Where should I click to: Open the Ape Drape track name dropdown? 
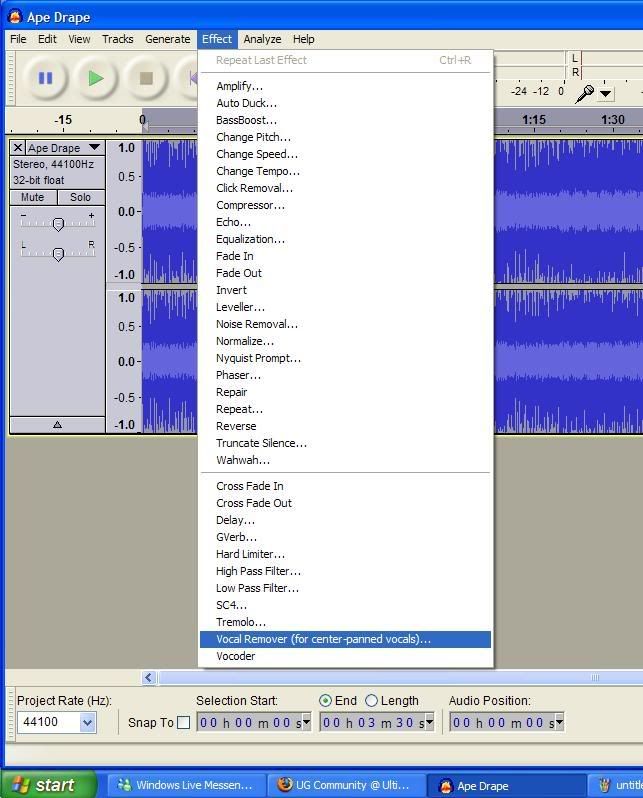[94, 148]
